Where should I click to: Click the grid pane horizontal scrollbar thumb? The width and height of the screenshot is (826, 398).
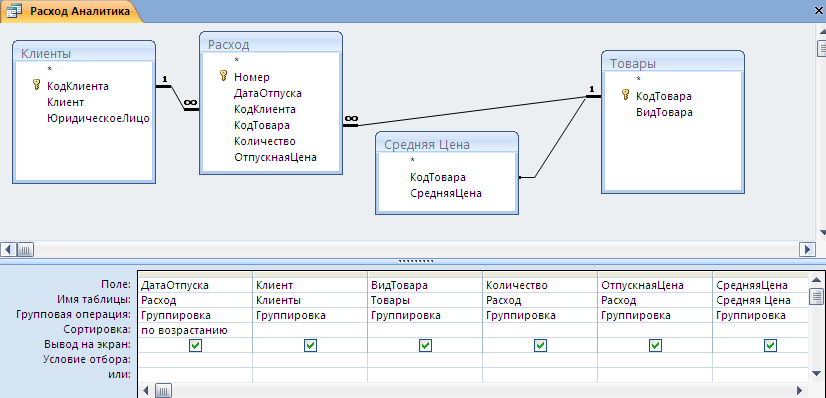163,391
